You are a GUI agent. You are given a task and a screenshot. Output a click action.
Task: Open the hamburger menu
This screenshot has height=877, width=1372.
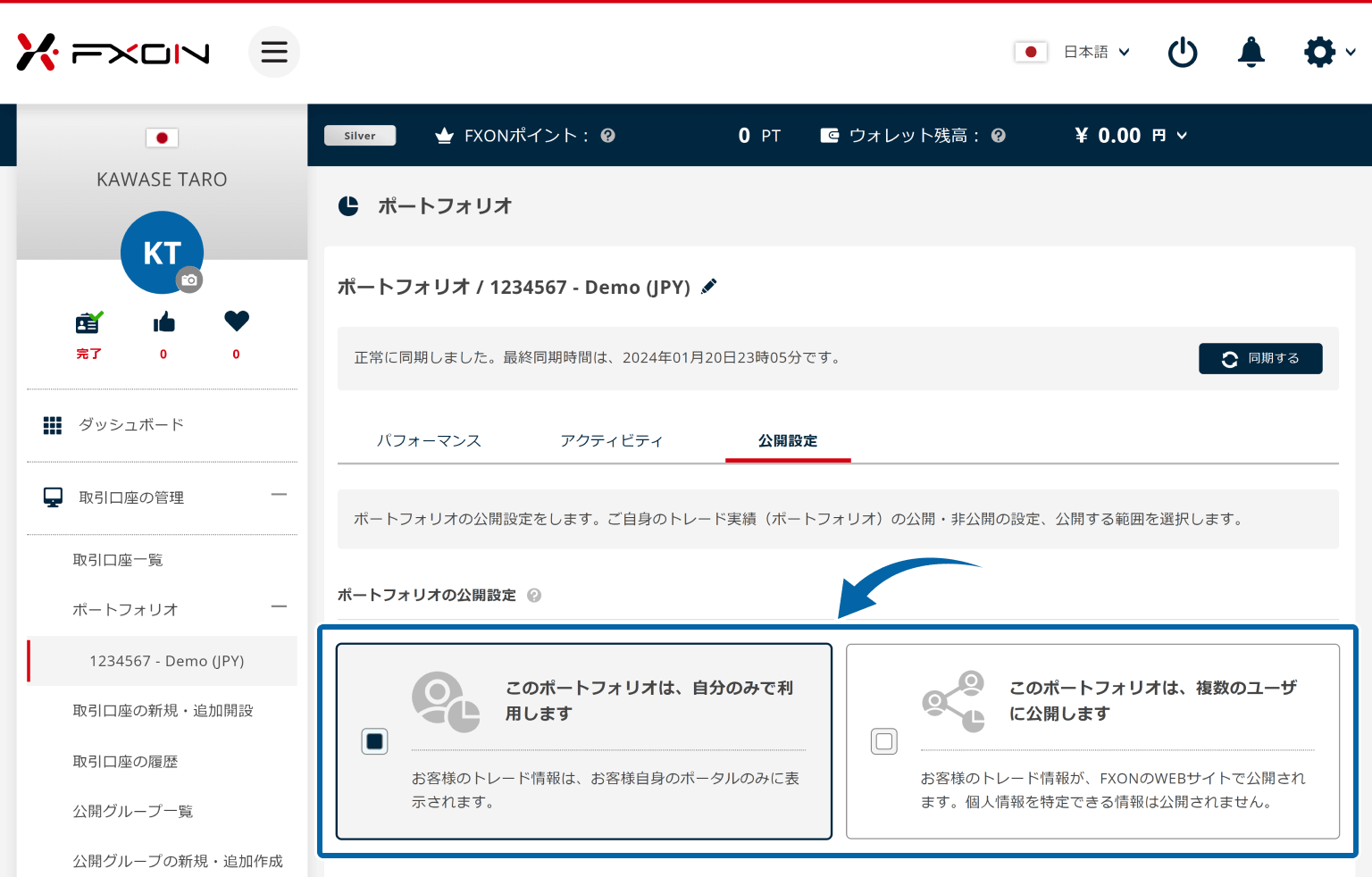274,52
